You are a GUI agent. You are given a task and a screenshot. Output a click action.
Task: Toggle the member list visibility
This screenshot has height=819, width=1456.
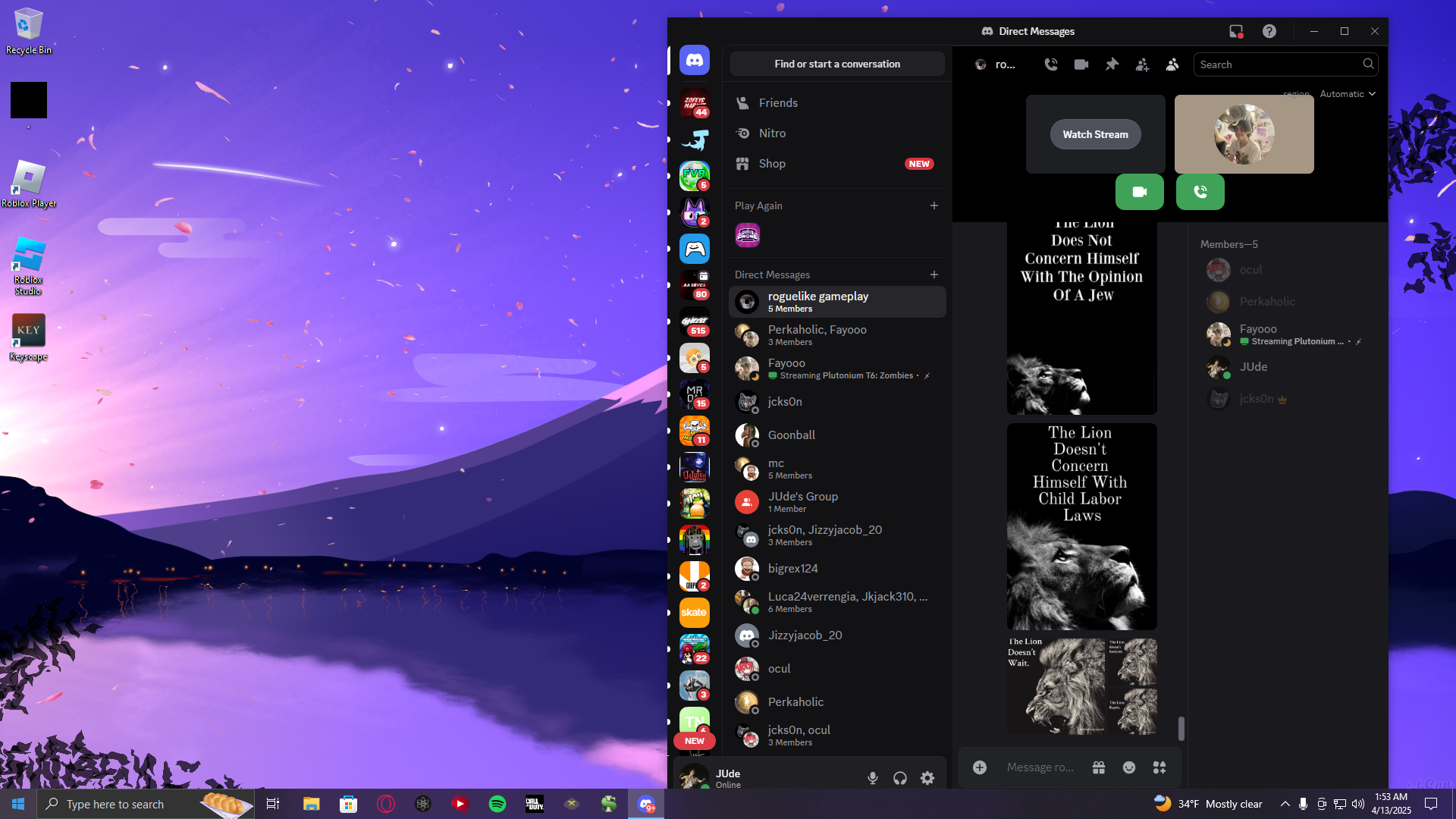1172,64
